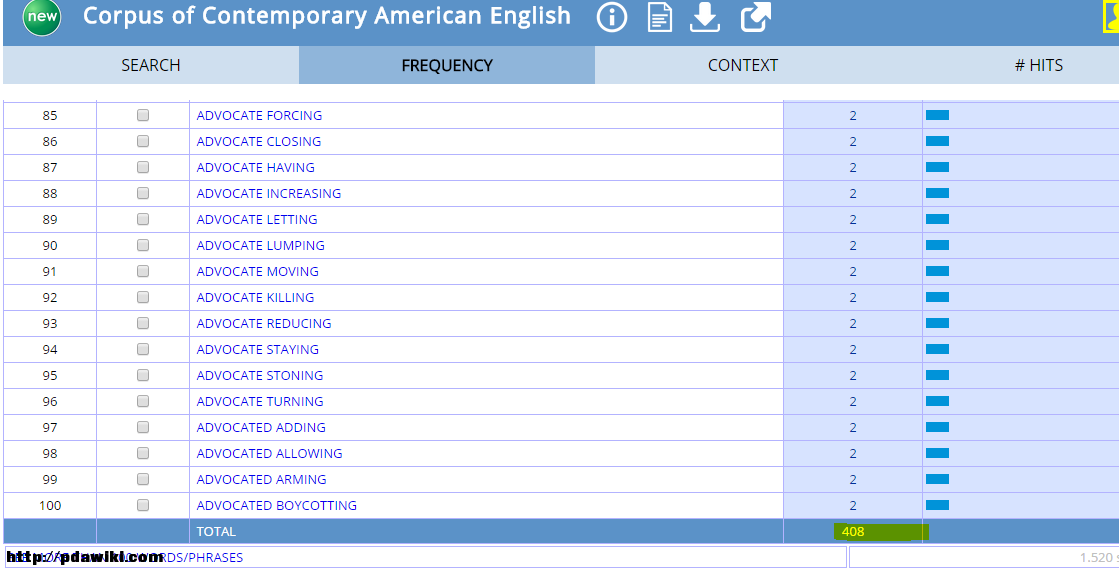Check the box for ADVOCATED ADDING
Screen dimensions: 1119x570
point(143,427)
